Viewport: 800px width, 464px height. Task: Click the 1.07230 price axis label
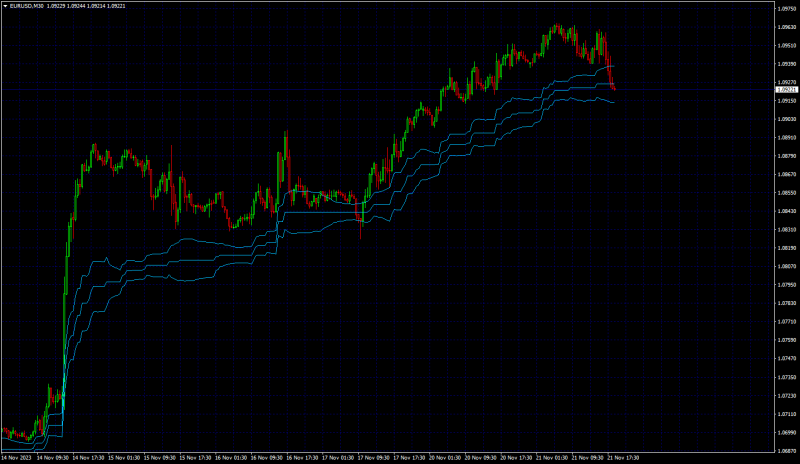[787, 396]
